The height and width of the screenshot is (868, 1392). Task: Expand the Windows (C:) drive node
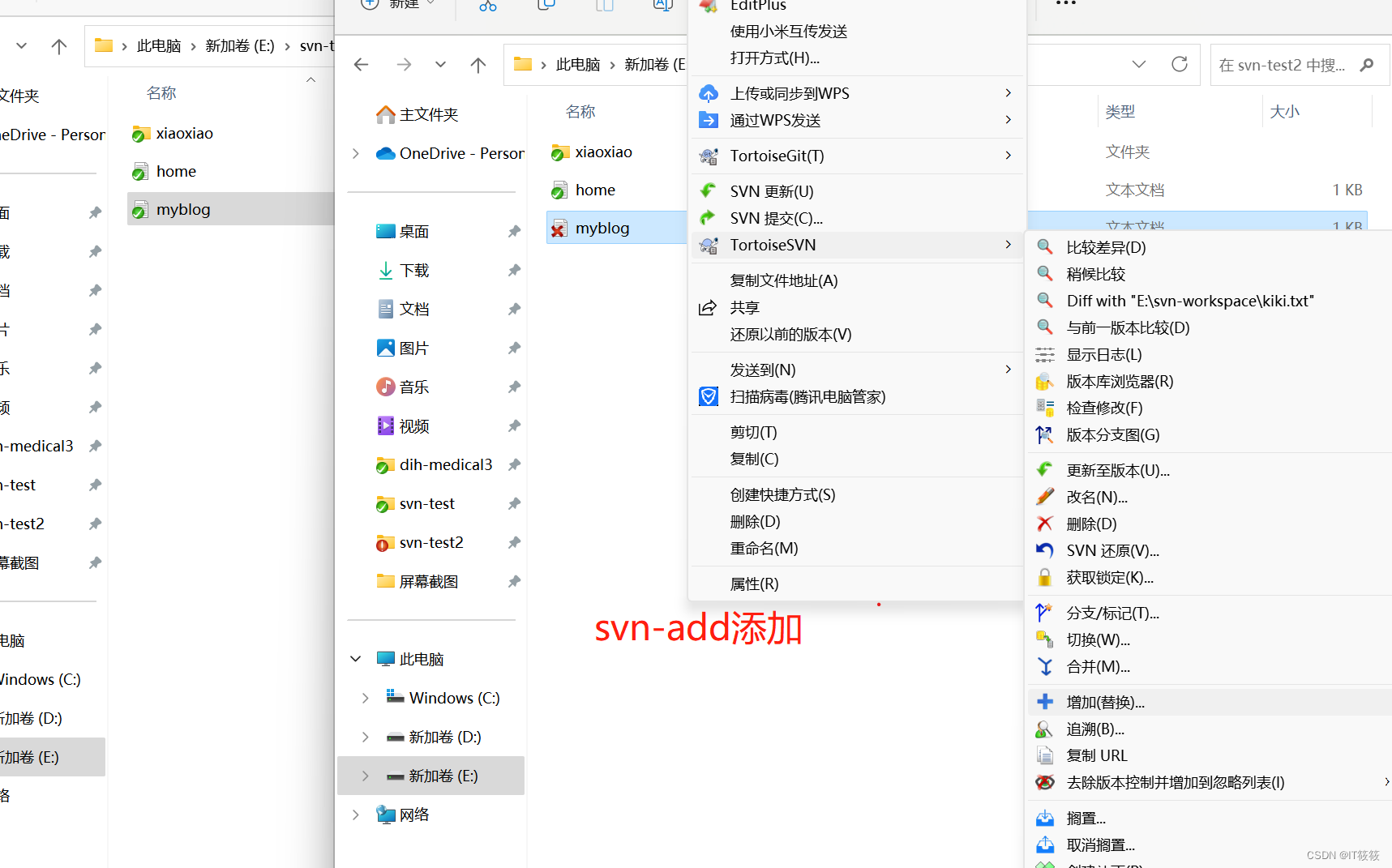coord(366,698)
